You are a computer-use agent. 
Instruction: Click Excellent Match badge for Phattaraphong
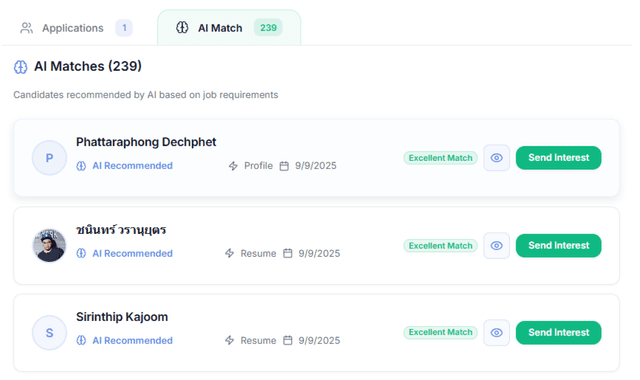point(440,158)
